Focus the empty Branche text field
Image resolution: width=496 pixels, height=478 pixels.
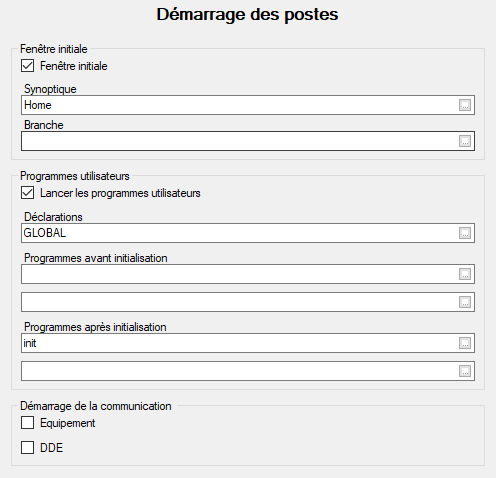pyautogui.click(x=248, y=141)
